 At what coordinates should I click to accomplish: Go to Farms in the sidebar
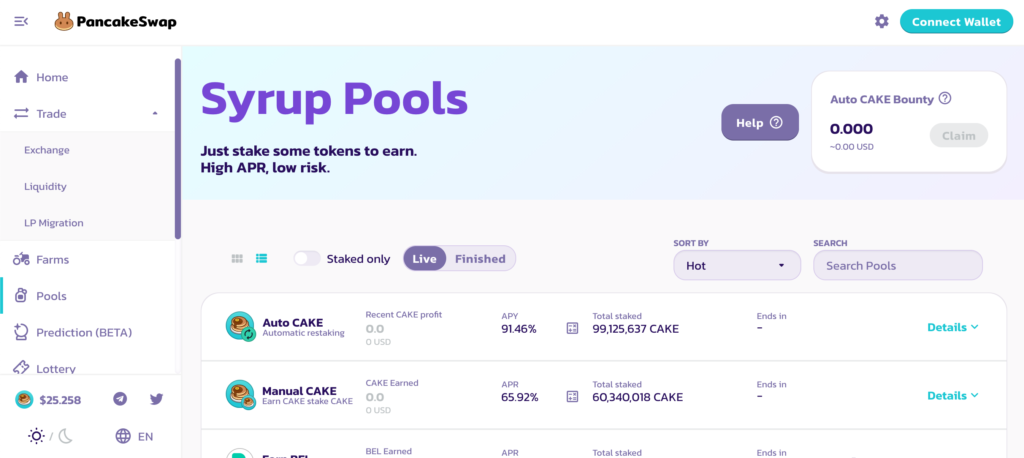click(x=52, y=259)
